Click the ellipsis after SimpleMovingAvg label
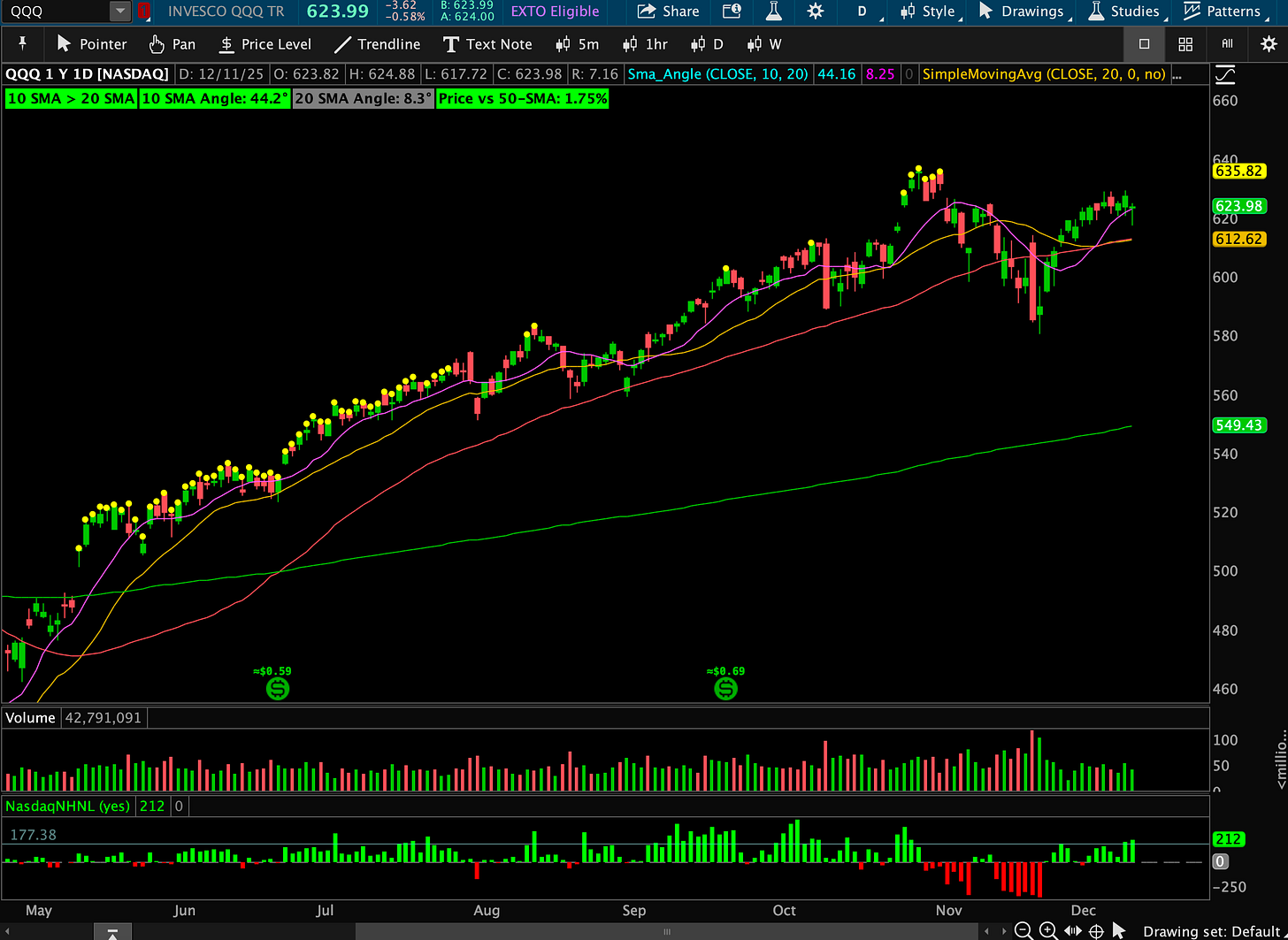 point(1177,75)
